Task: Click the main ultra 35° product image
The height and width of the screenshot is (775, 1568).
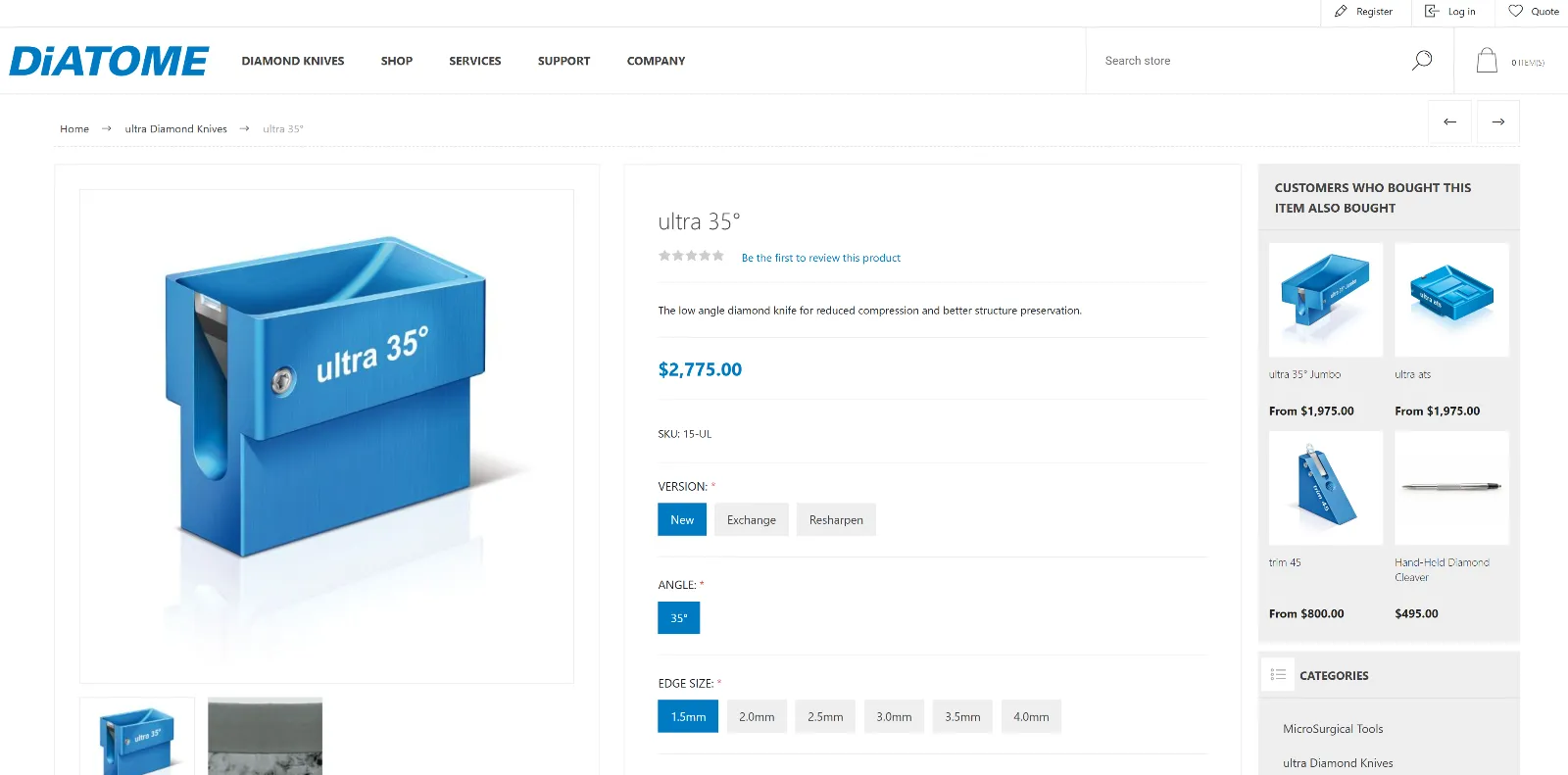Action: coord(326,436)
